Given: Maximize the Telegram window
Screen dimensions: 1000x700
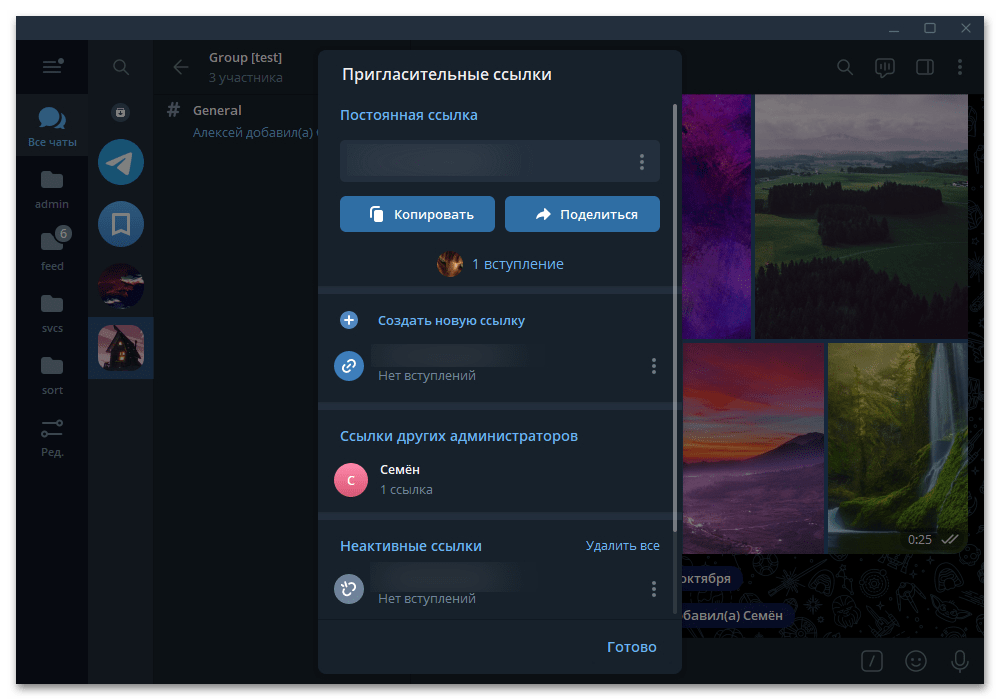Looking at the screenshot, I should pos(930,28).
